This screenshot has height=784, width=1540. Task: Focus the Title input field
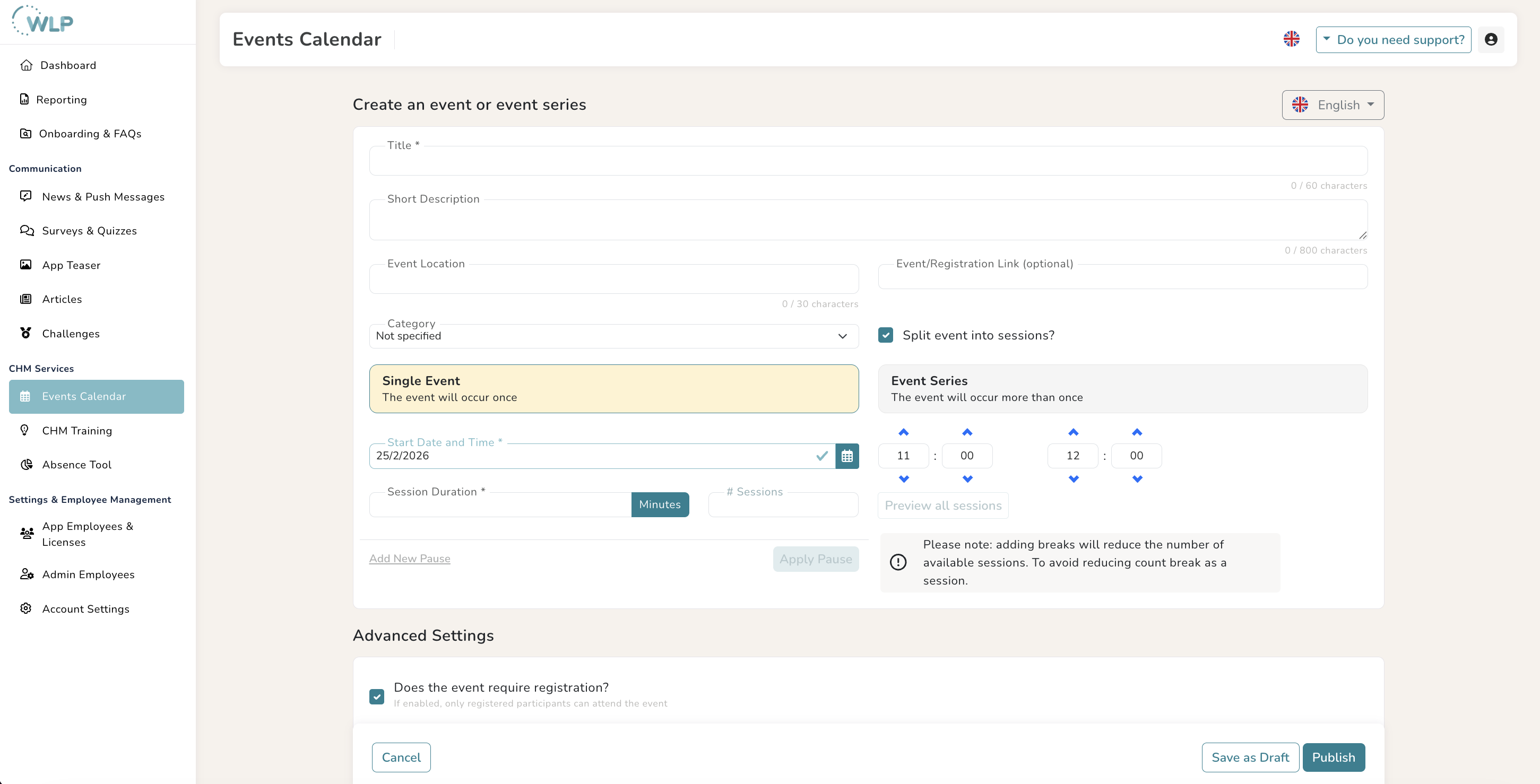point(868,161)
